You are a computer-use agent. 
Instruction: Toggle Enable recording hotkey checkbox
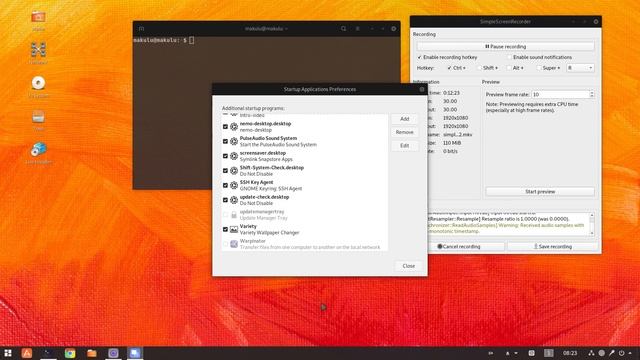[420, 57]
